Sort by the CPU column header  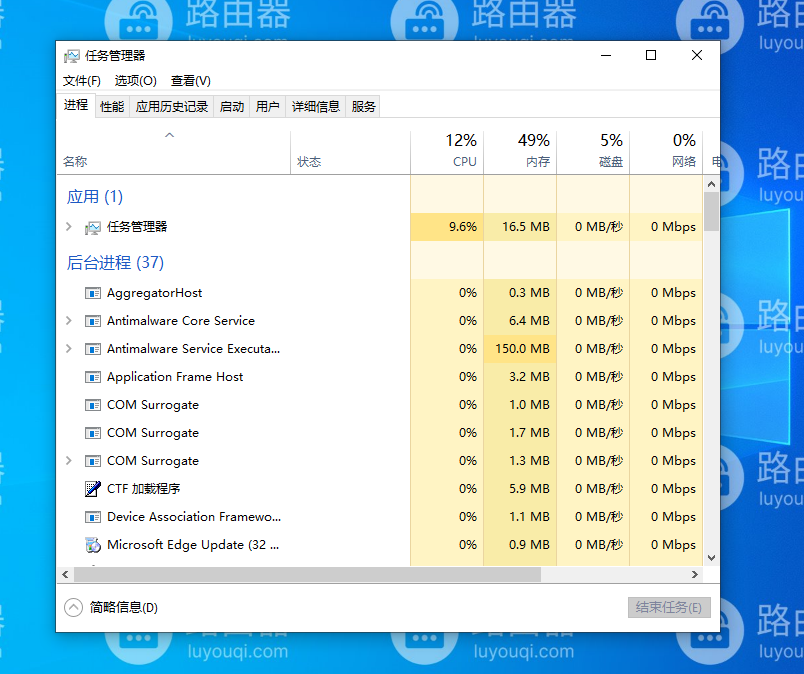tap(447, 152)
